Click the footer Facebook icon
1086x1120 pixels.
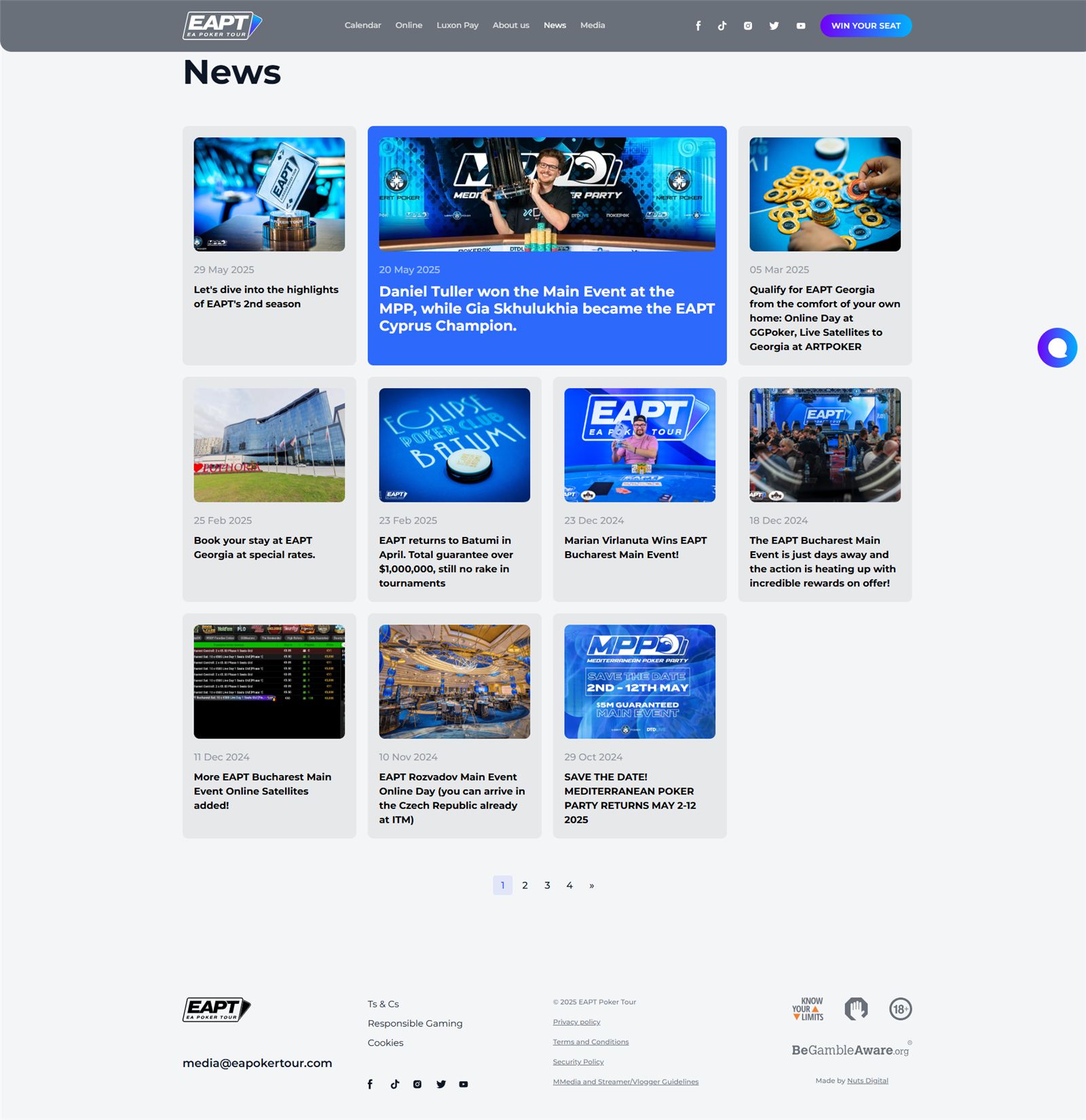[x=370, y=1084]
